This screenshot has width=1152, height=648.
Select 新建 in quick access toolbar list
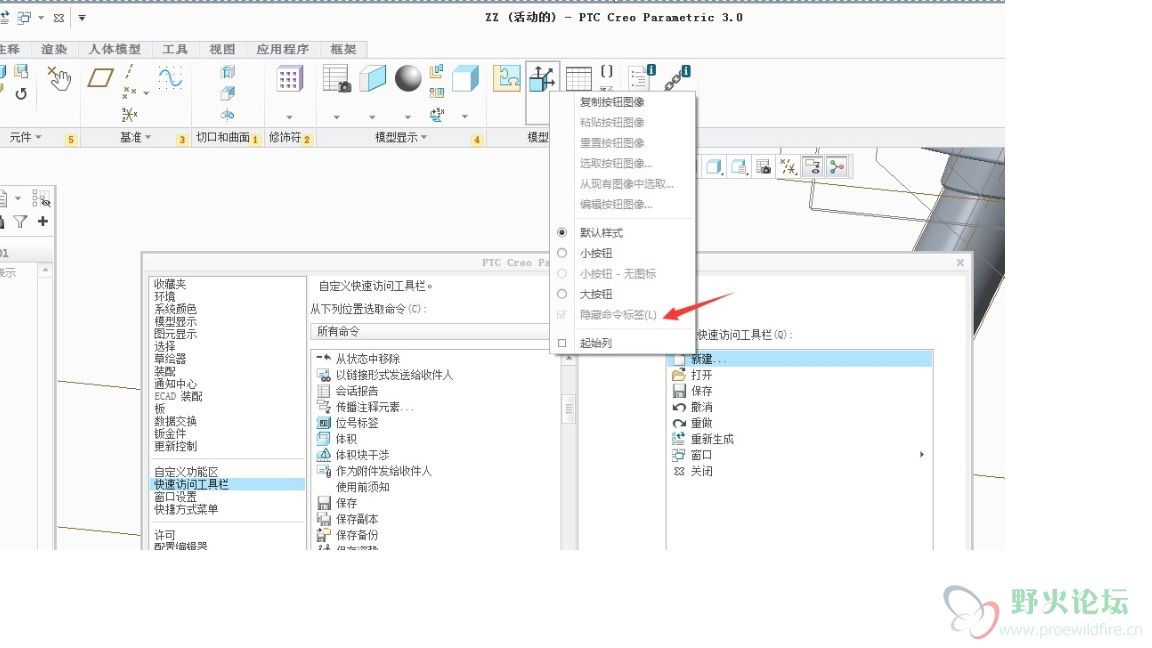point(800,359)
